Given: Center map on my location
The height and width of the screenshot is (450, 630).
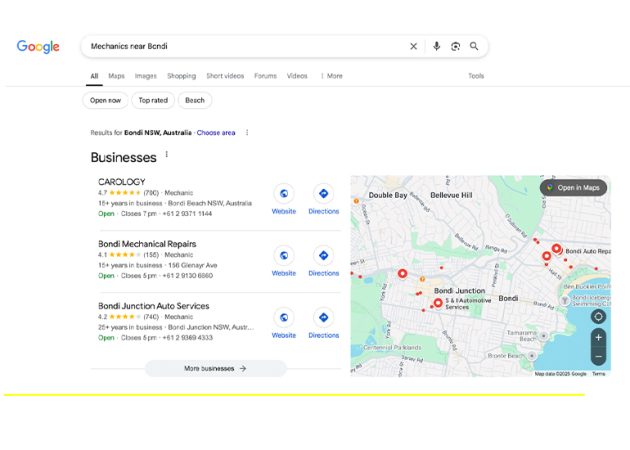Looking at the screenshot, I should (598, 317).
